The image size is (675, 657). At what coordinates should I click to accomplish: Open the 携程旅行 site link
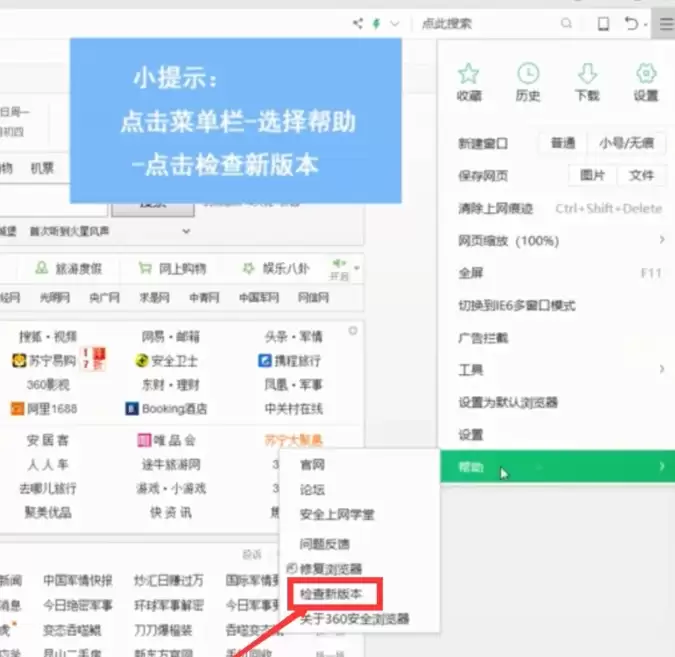(289, 360)
